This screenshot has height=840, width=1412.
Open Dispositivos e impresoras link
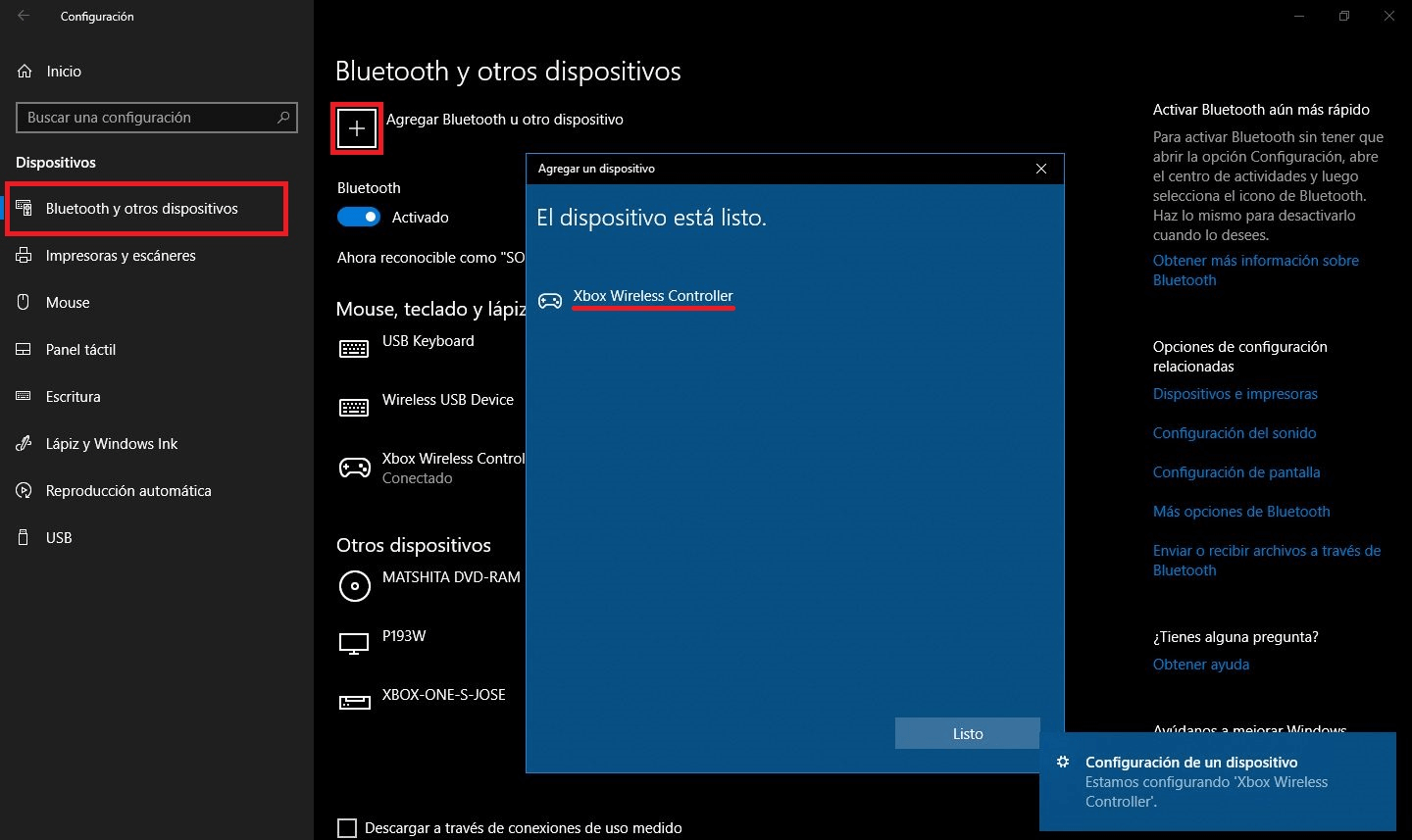(1235, 394)
